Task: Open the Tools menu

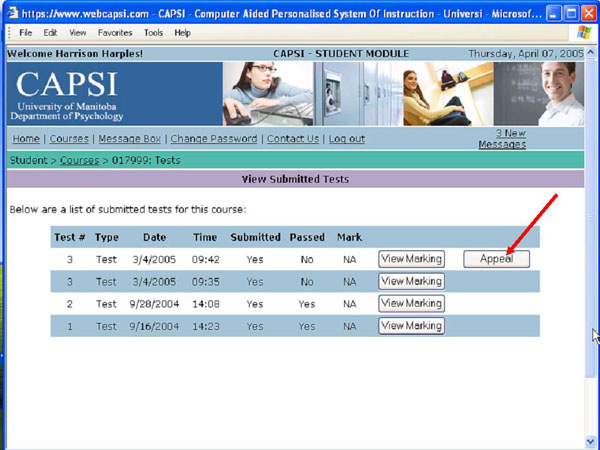Action: [x=153, y=33]
